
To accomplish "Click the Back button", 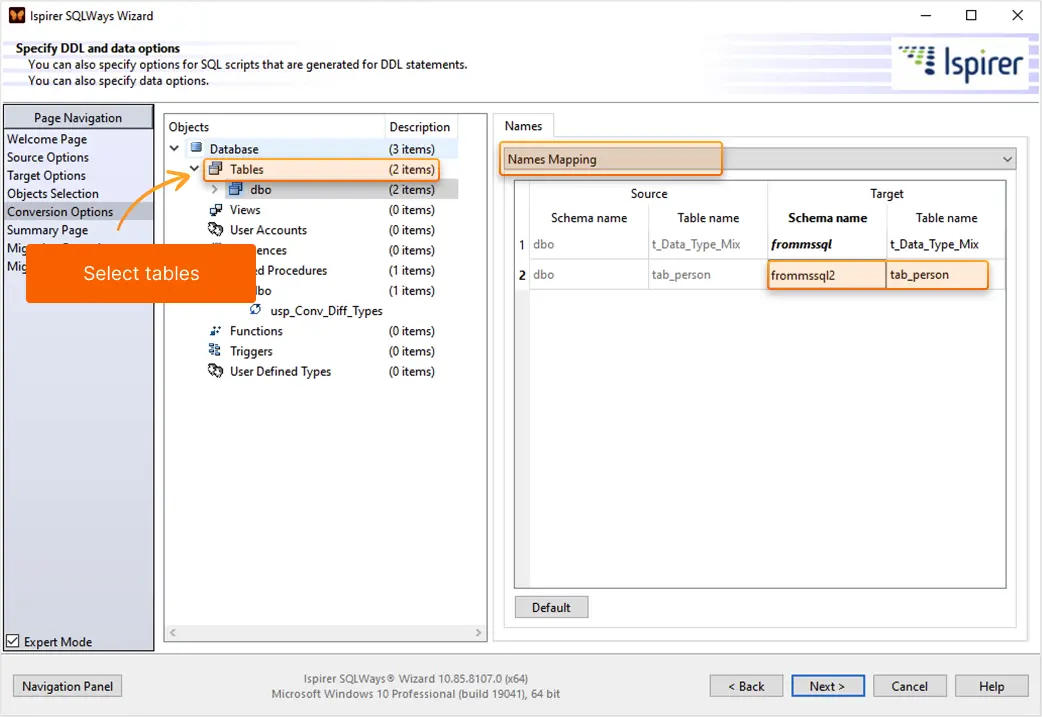I will (x=746, y=686).
